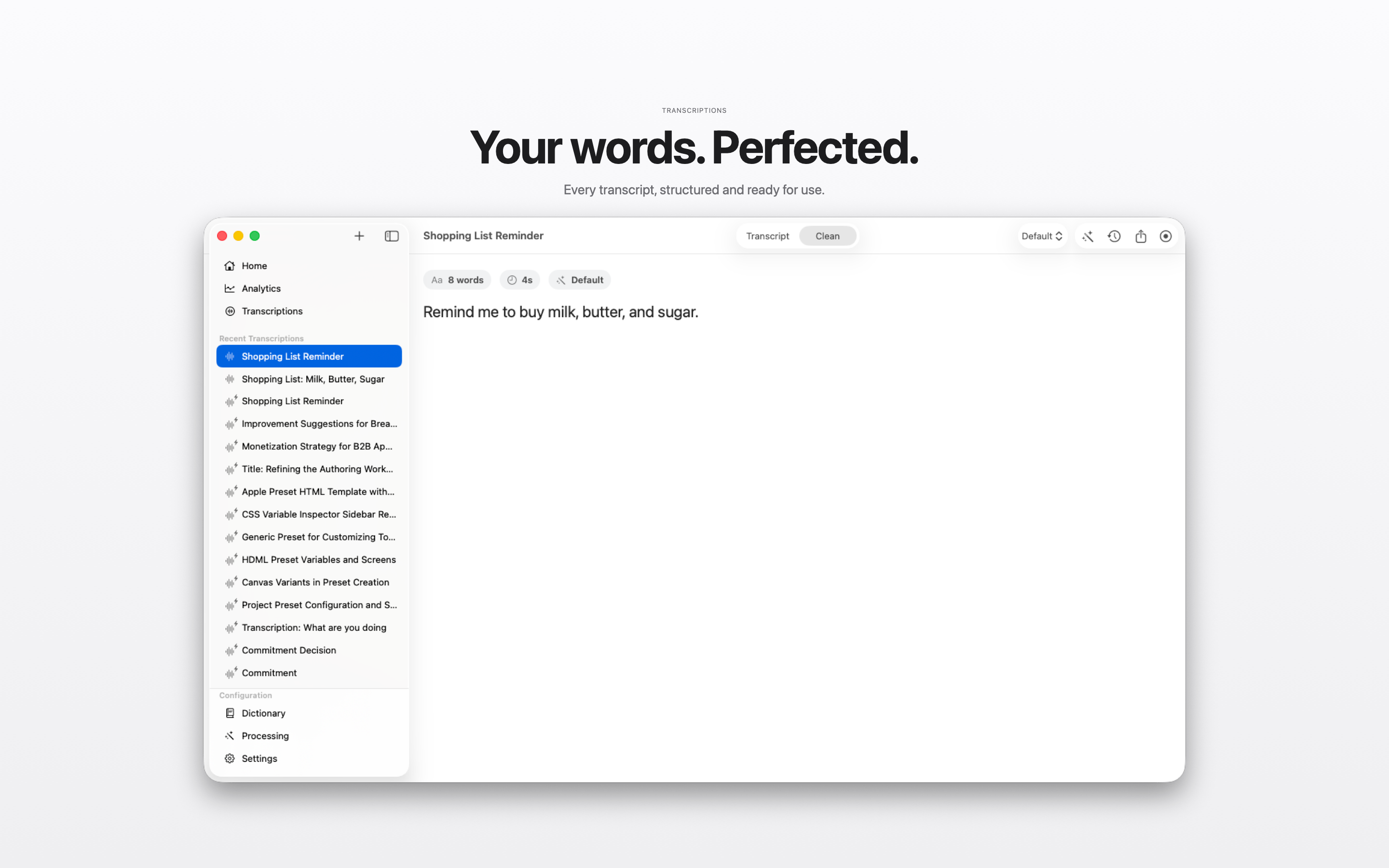
Task: Open Processing configuration
Action: point(265,736)
